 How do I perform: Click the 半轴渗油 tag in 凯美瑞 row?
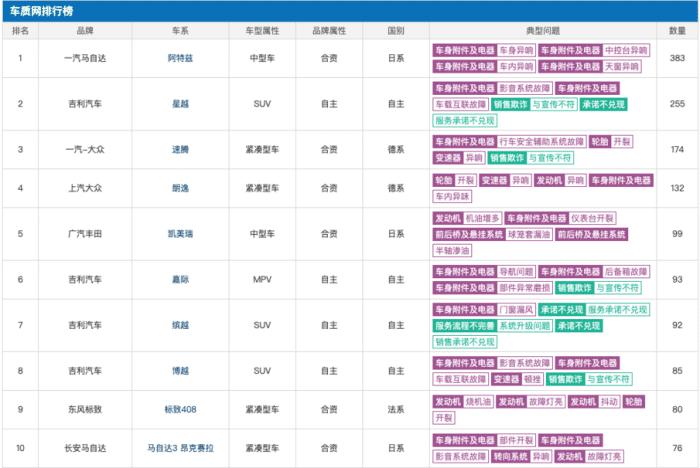coord(452,251)
